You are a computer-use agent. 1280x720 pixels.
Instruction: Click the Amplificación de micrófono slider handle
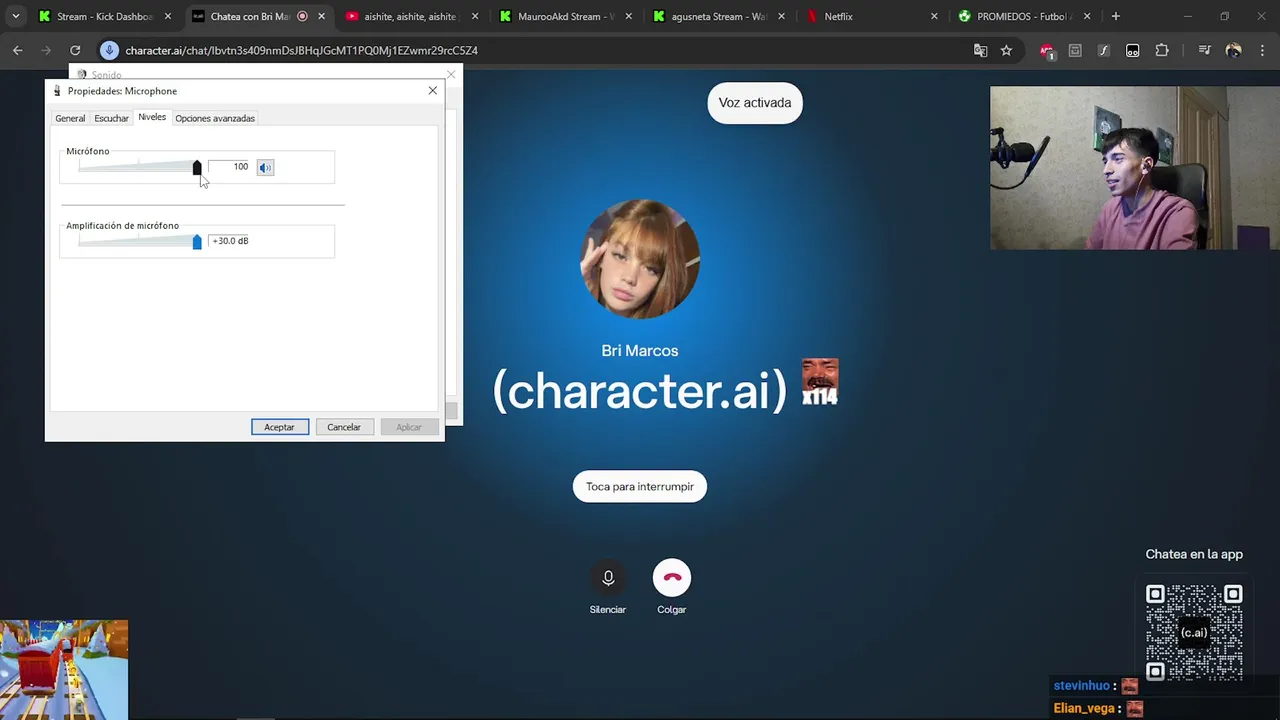[x=197, y=241]
